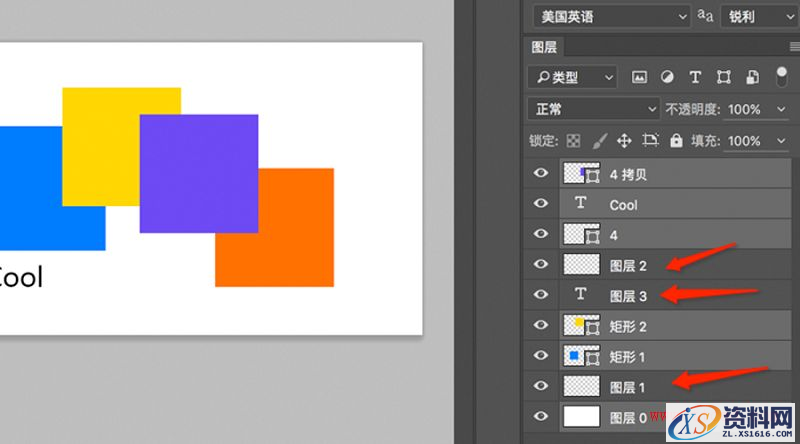
Task: Select the 图层 panel tab
Action: click(544, 47)
